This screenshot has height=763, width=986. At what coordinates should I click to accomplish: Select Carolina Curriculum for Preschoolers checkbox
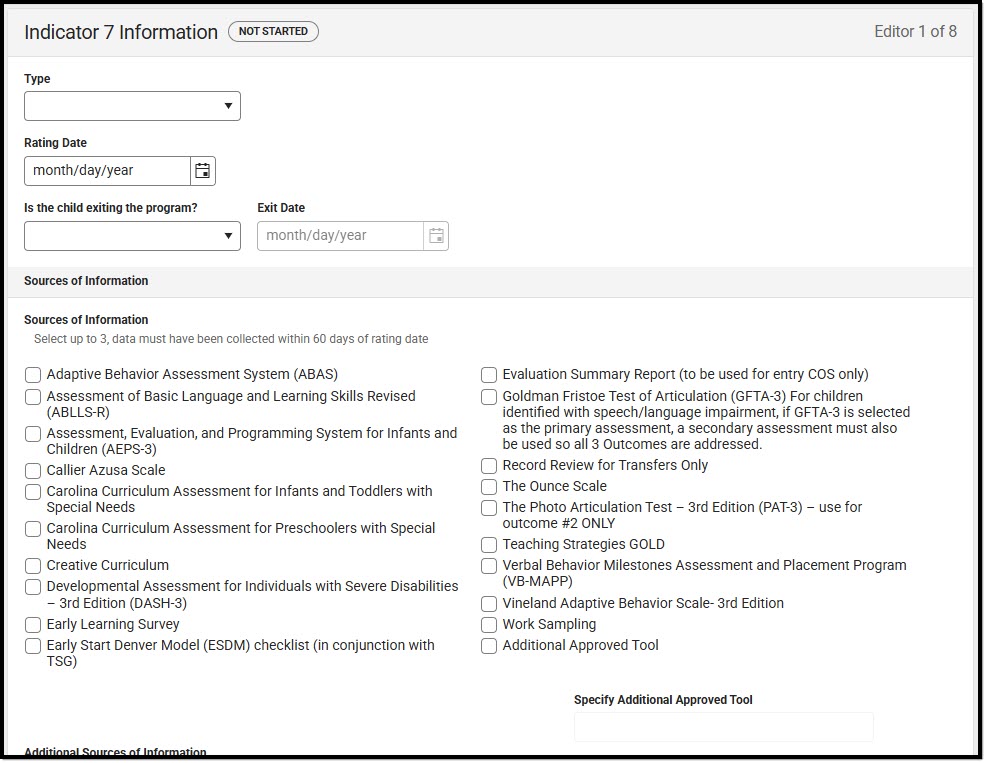(33, 529)
